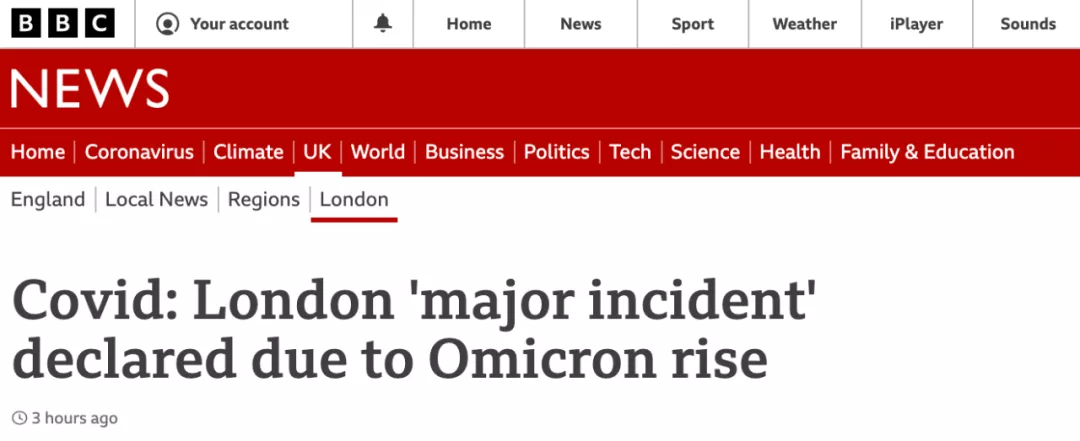Open News in the top BBC bar
The width and height of the screenshot is (1080, 441).
pos(581,24)
